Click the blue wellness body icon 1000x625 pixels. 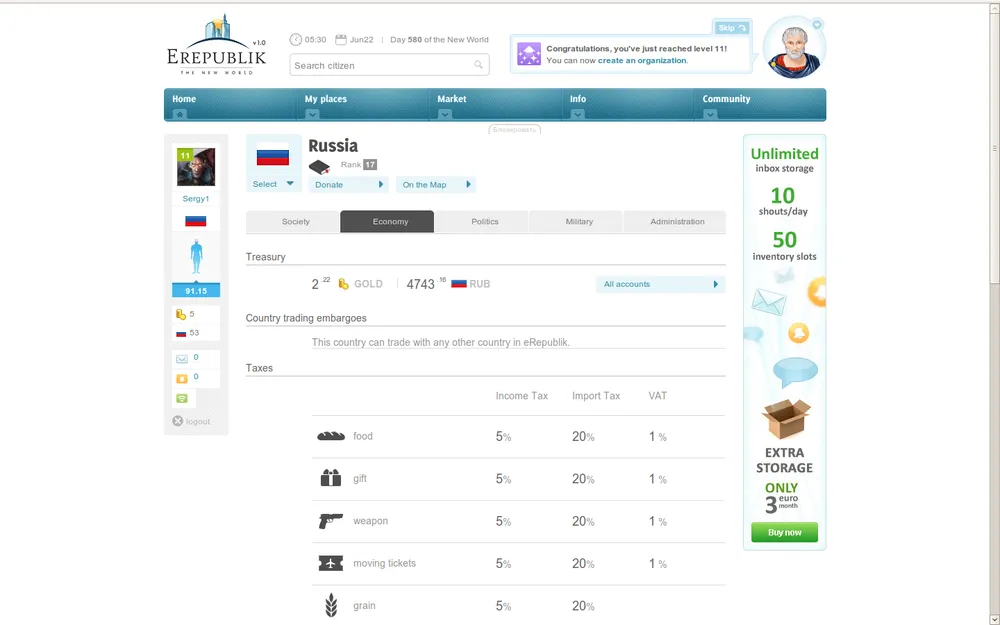(x=196, y=256)
